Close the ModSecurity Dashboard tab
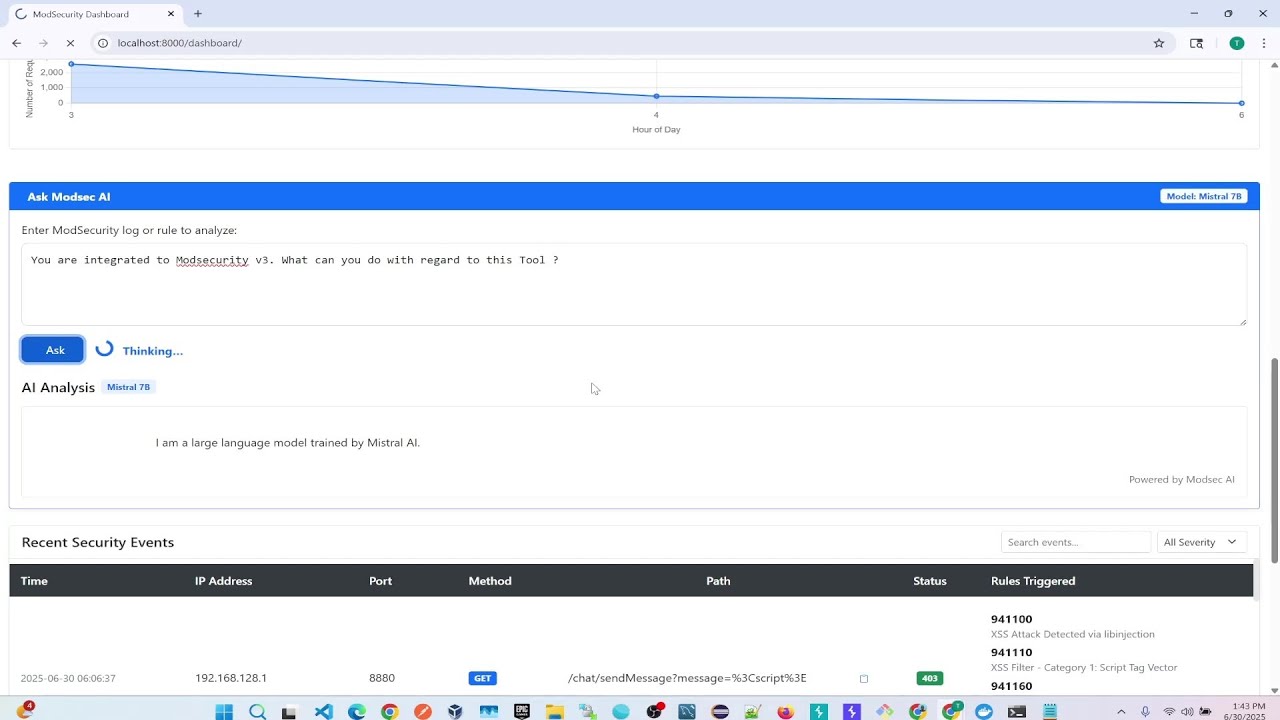This screenshot has height=720, width=1280. pyautogui.click(x=171, y=14)
